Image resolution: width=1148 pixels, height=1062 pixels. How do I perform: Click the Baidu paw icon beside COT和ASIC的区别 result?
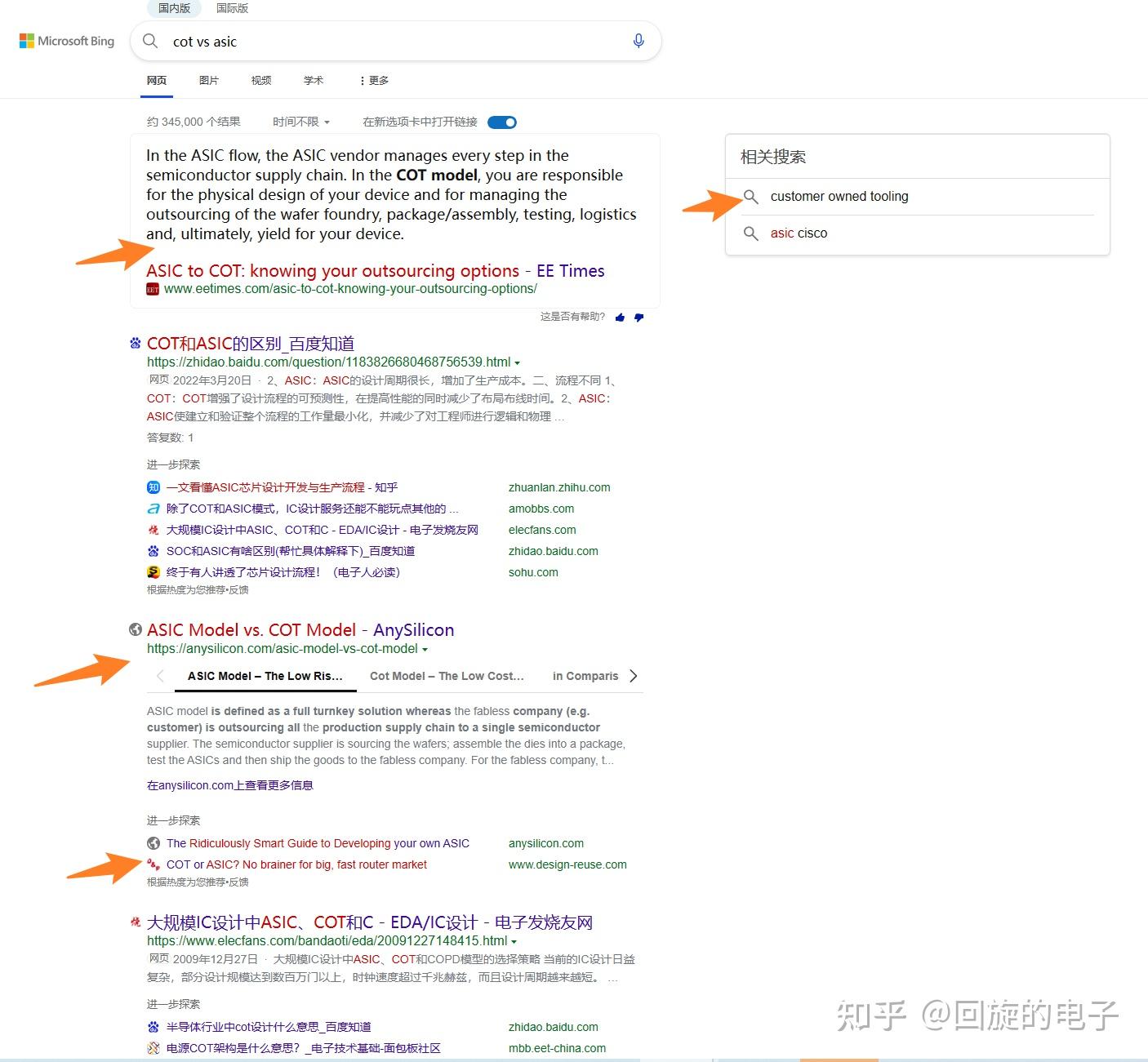pos(135,343)
